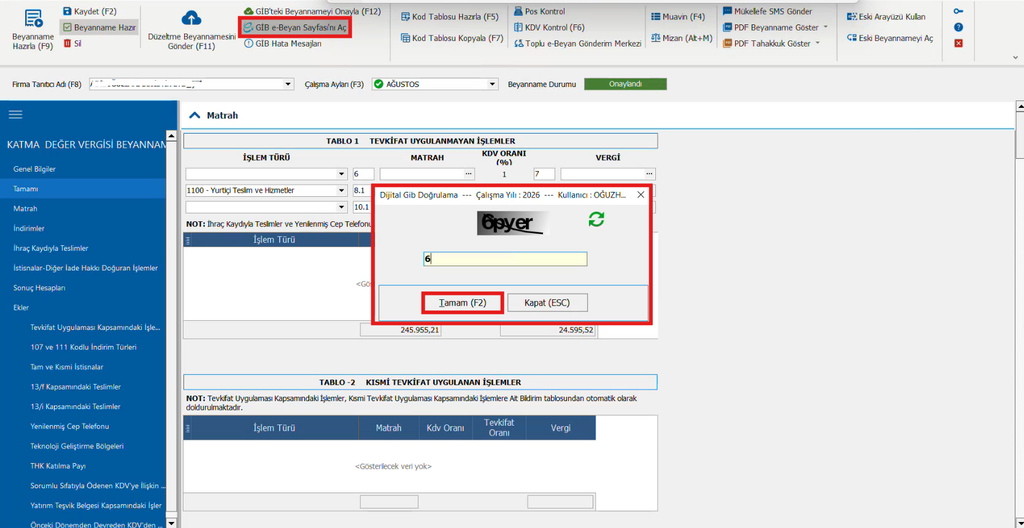Collapse the Matrah section chevron
The image size is (1024, 528).
coord(194,115)
